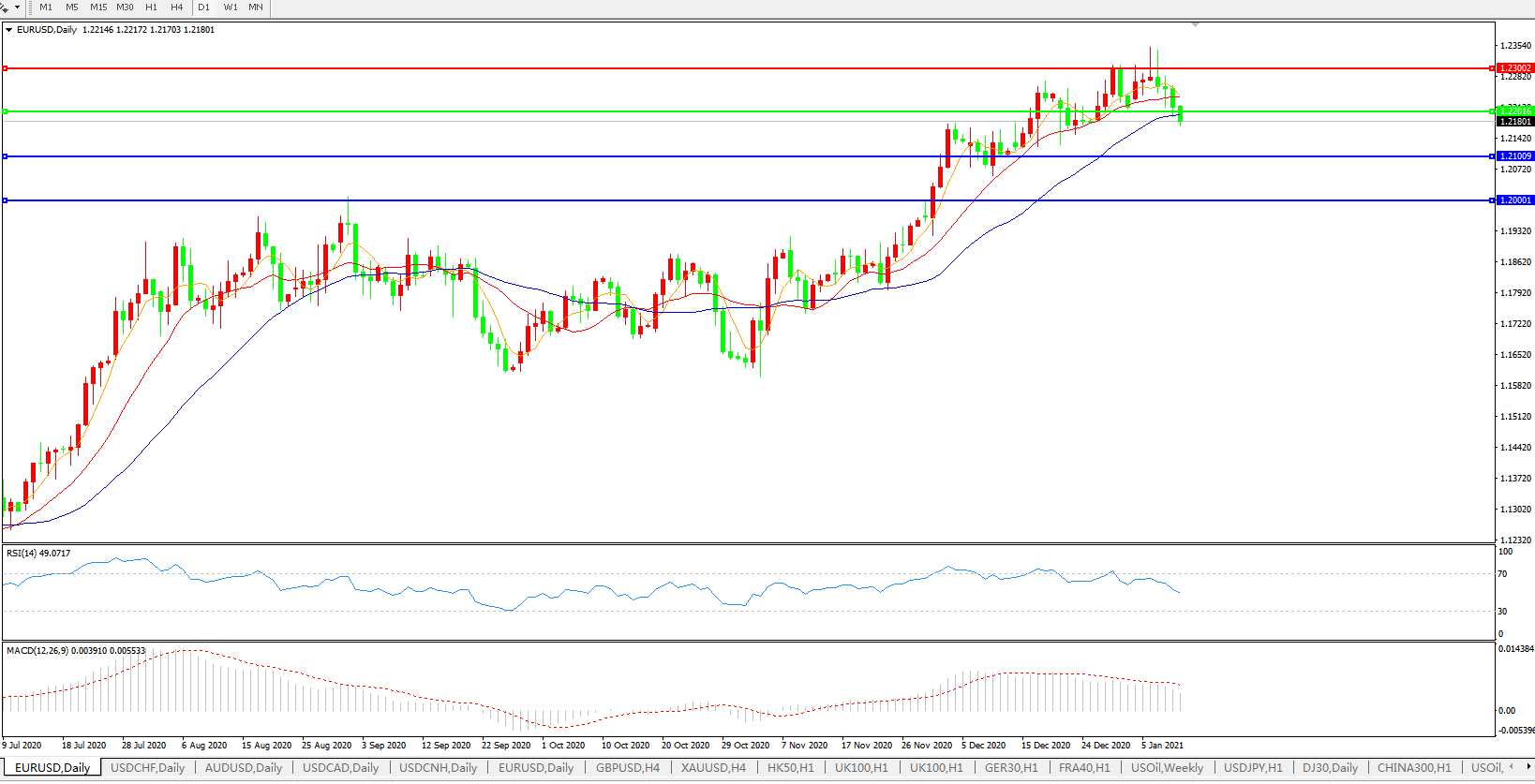The height and width of the screenshot is (784, 1535).
Task: Open the USDCHF,Daily chart tab
Action: (147, 768)
